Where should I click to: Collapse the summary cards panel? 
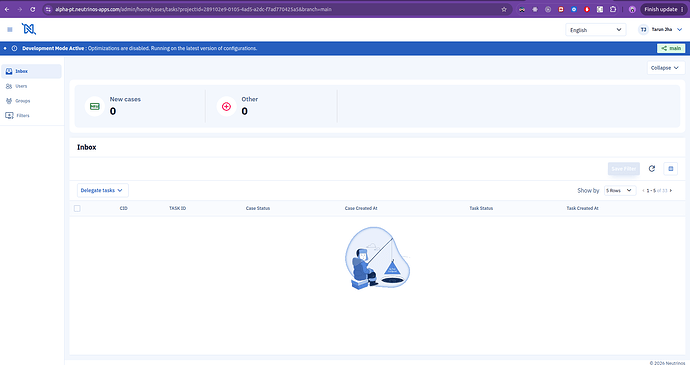coord(666,68)
